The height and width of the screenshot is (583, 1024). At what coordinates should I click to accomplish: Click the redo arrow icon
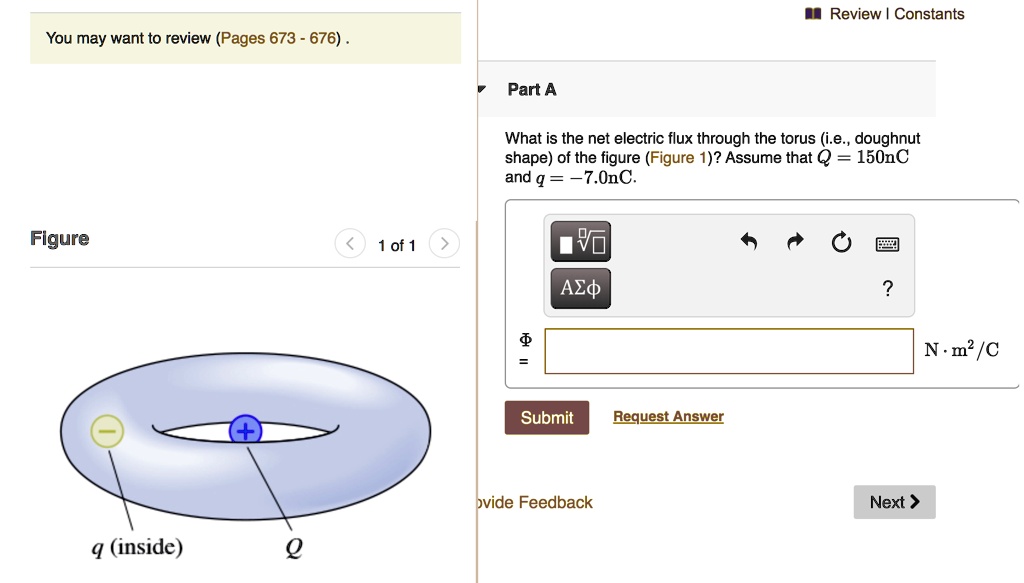point(795,242)
